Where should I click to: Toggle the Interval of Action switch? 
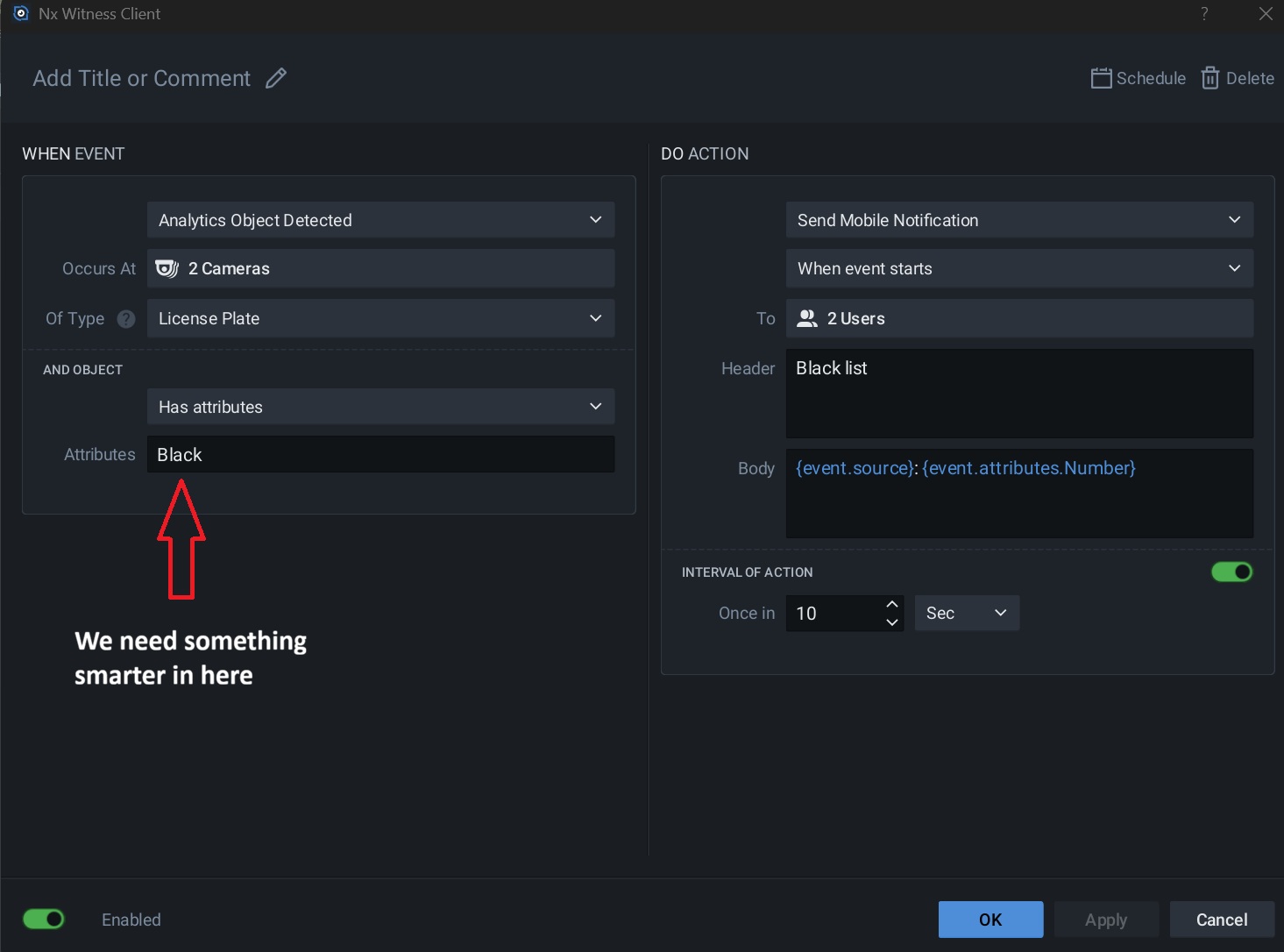1232,572
